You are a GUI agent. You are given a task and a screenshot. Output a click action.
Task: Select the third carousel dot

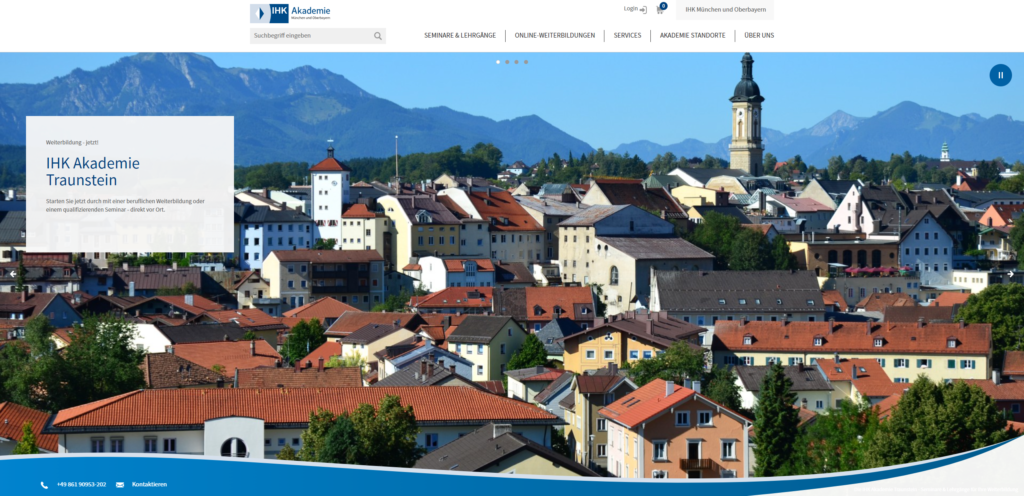point(516,62)
